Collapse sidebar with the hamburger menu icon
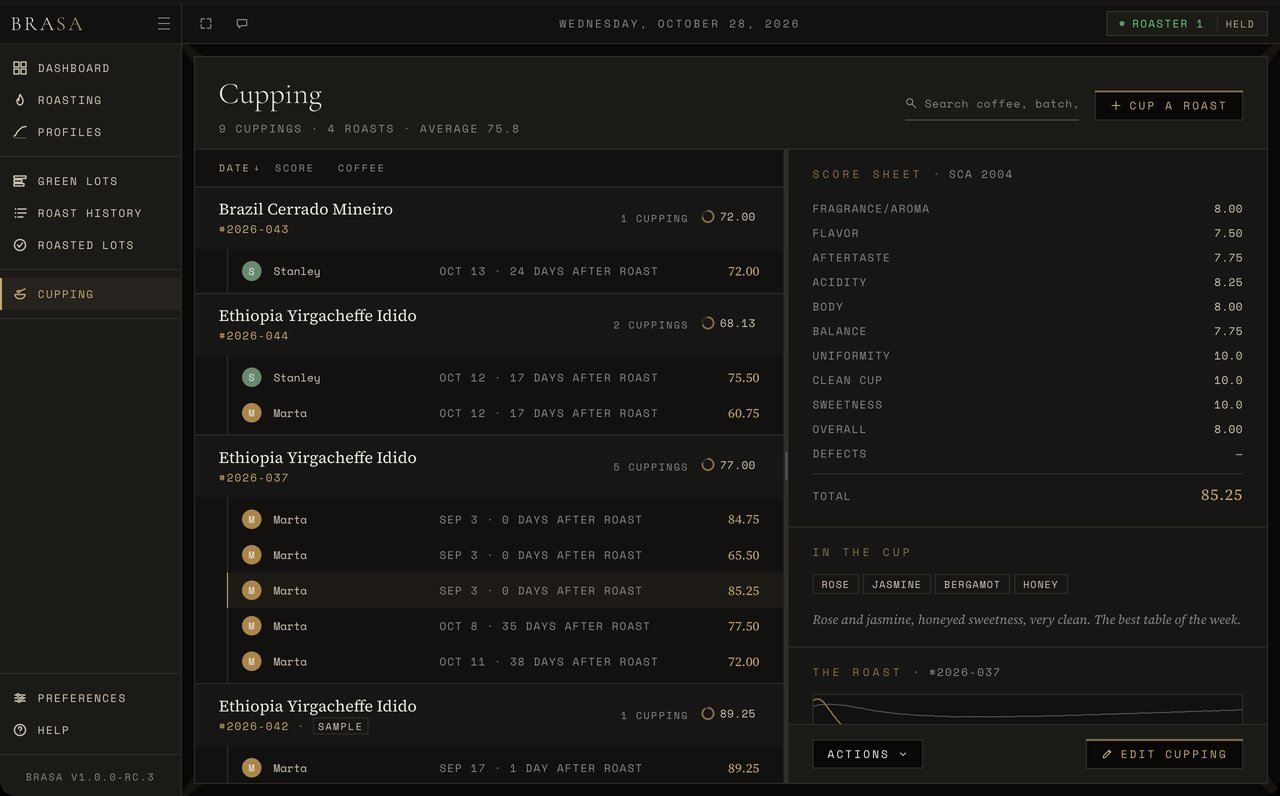 pyautogui.click(x=164, y=24)
